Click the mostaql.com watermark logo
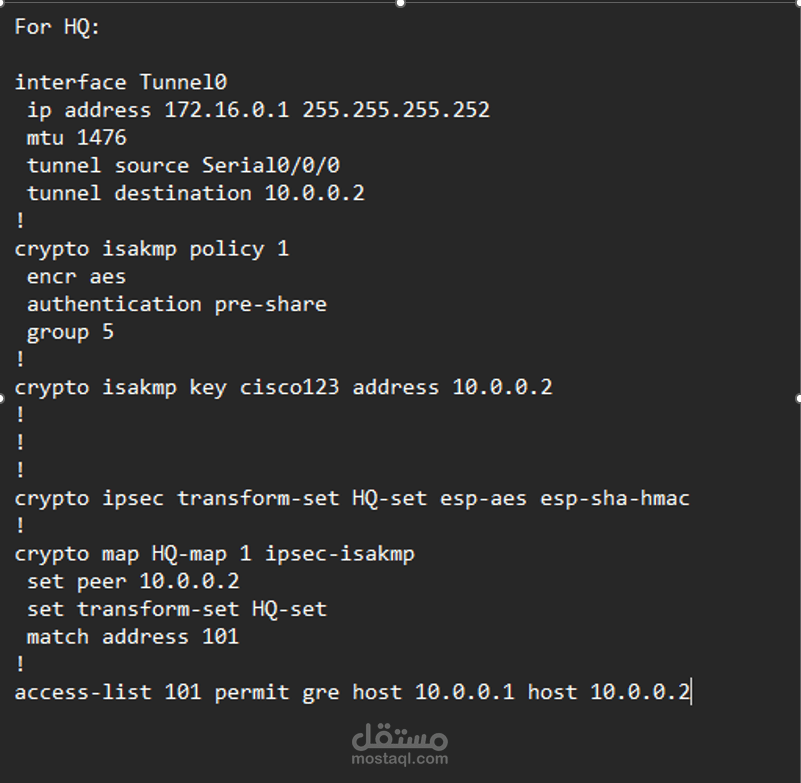Image resolution: width=801 pixels, height=783 pixels. pyautogui.click(x=399, y=744)
